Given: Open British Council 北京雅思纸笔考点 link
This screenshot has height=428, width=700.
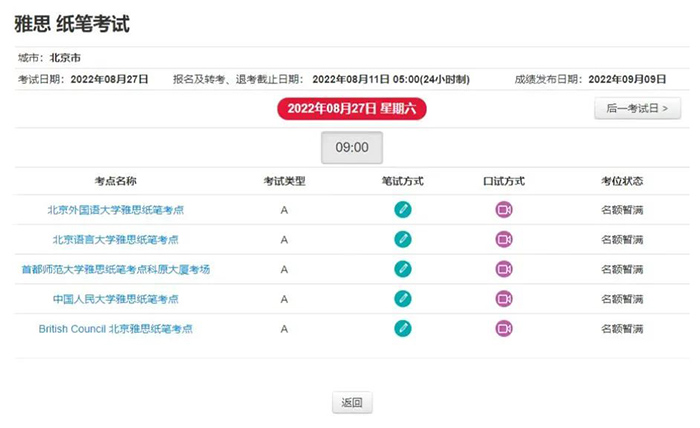Looking at the screenshot, I should tap(116, 328).
